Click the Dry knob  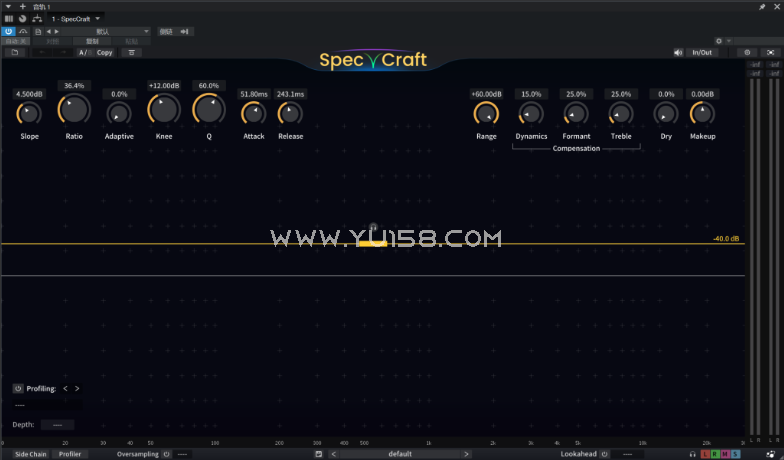(x=666, y=114)
